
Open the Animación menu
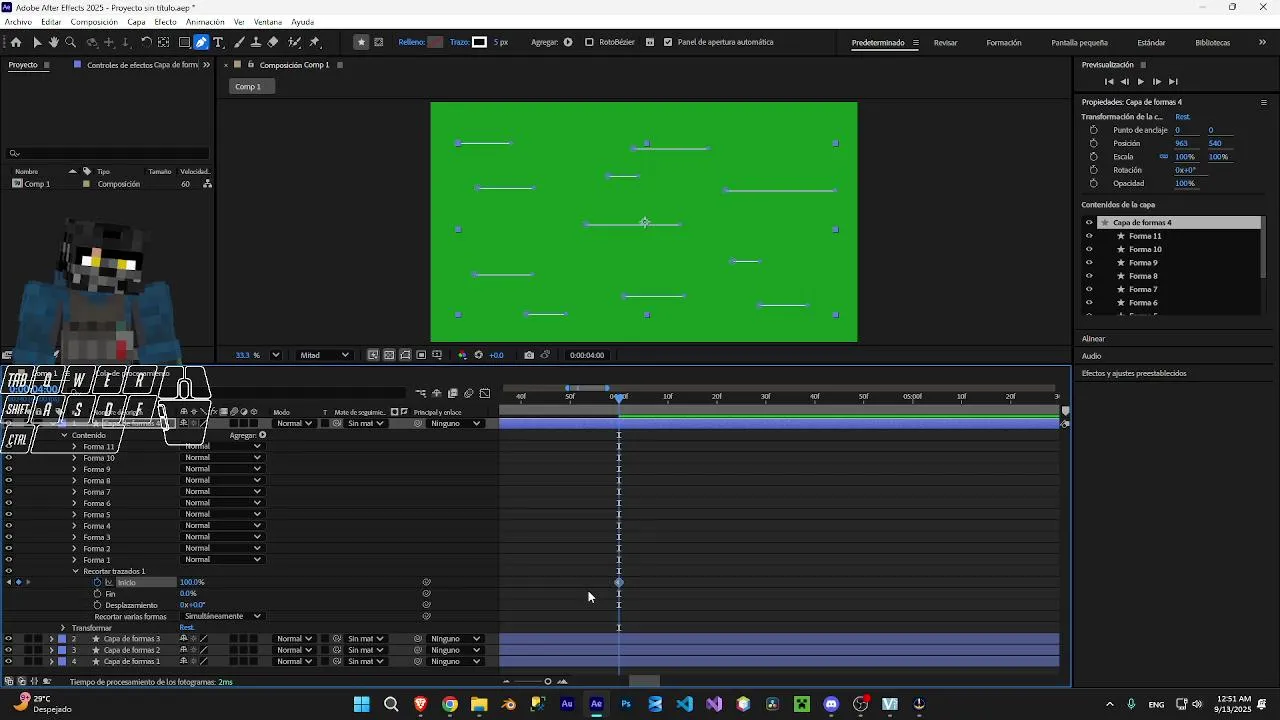205,22
